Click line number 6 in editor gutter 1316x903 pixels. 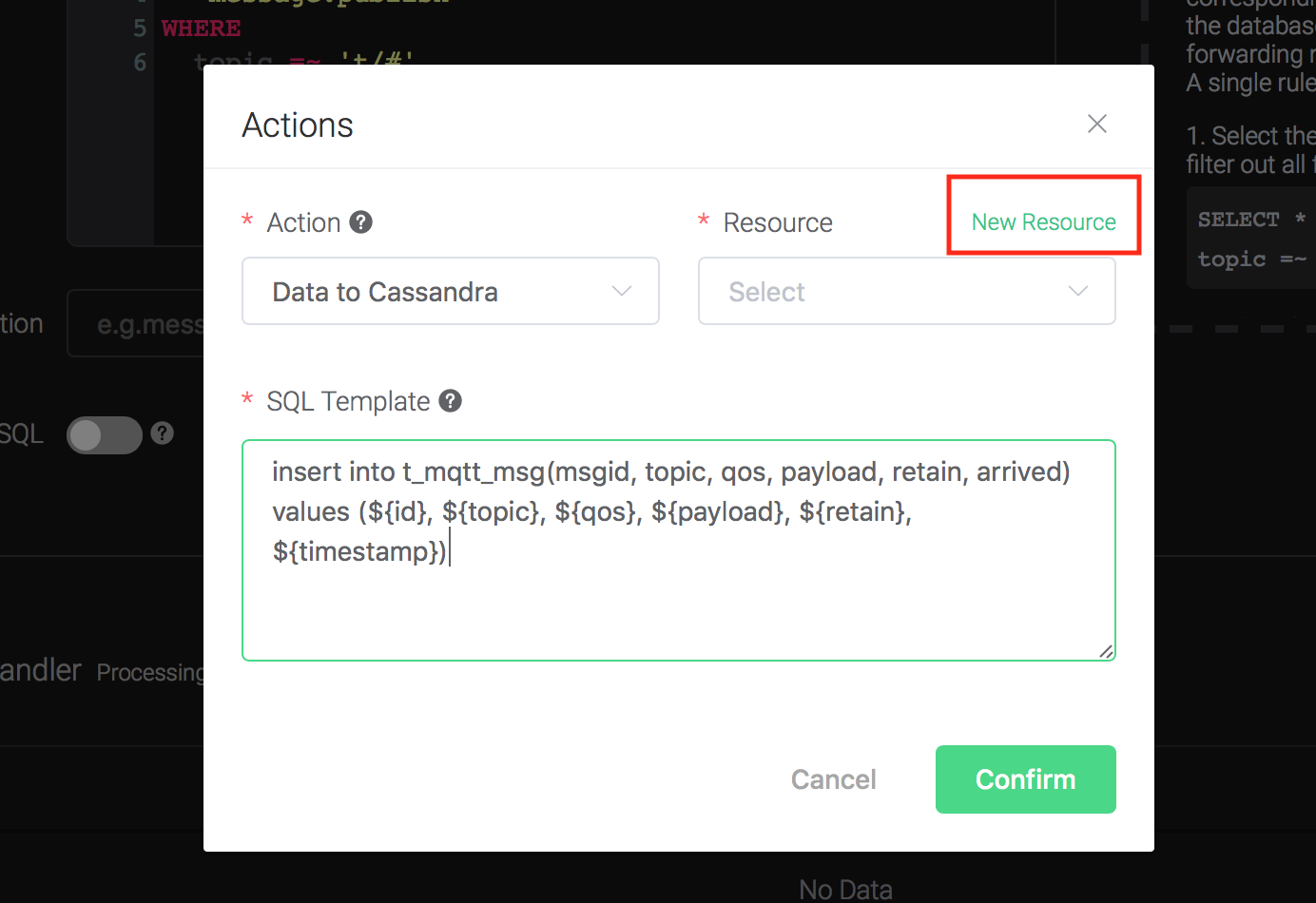coord(140,63)
